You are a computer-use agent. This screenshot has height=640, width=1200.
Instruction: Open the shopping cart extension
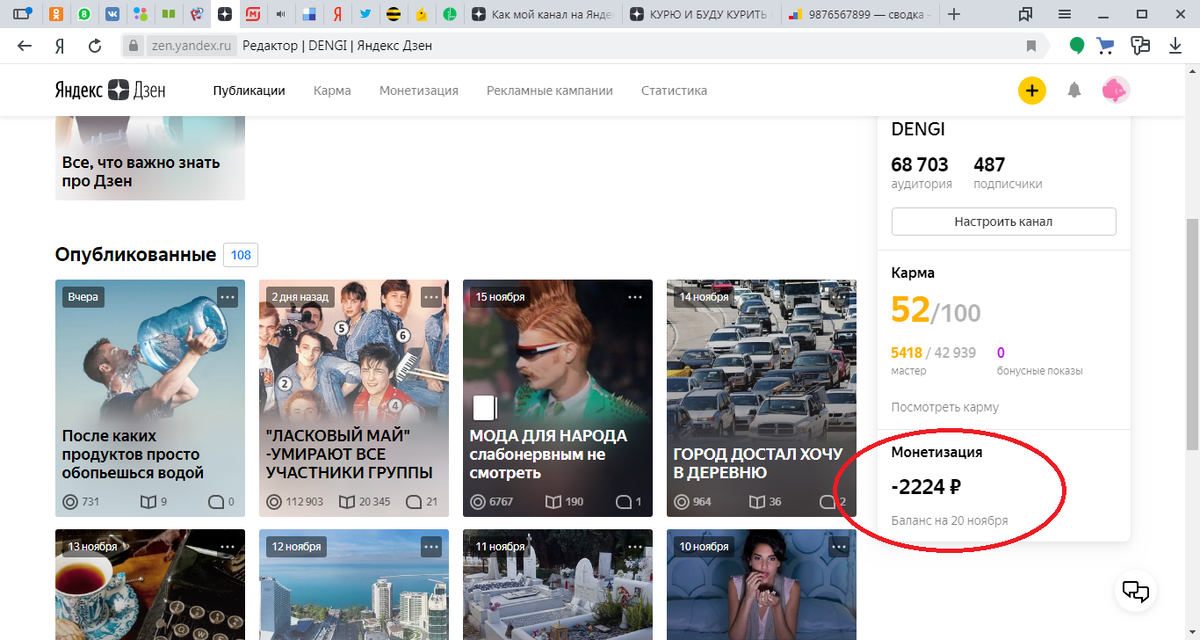point(1106,46)
